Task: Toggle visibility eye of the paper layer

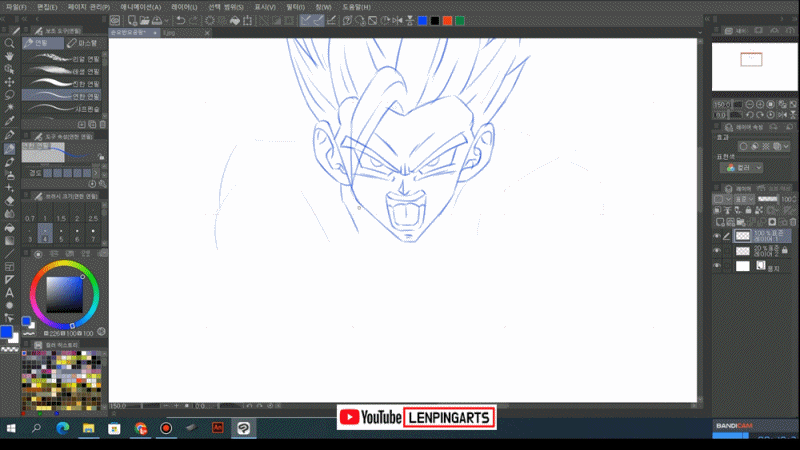Action: coord(717,266)
